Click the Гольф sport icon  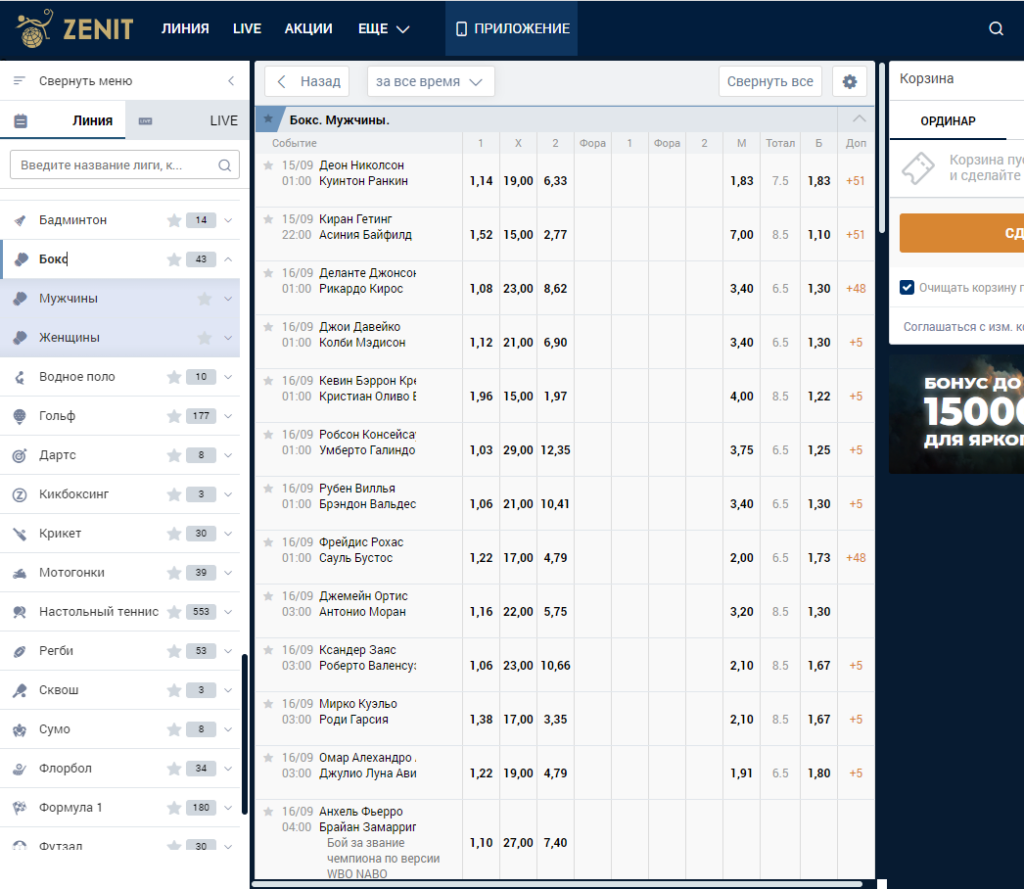click(x=20, y=416)
